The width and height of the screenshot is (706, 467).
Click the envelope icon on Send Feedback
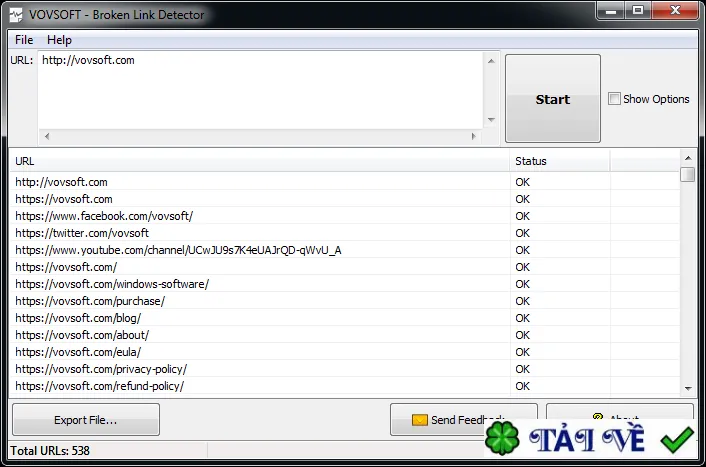[420, 420]
